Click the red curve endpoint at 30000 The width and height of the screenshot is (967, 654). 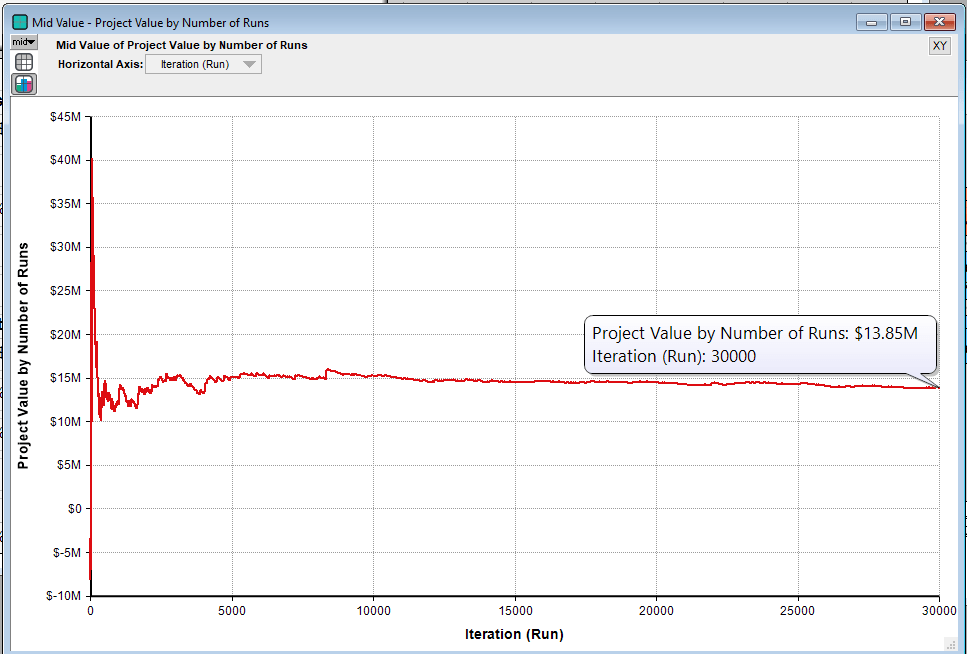[938, 387]
